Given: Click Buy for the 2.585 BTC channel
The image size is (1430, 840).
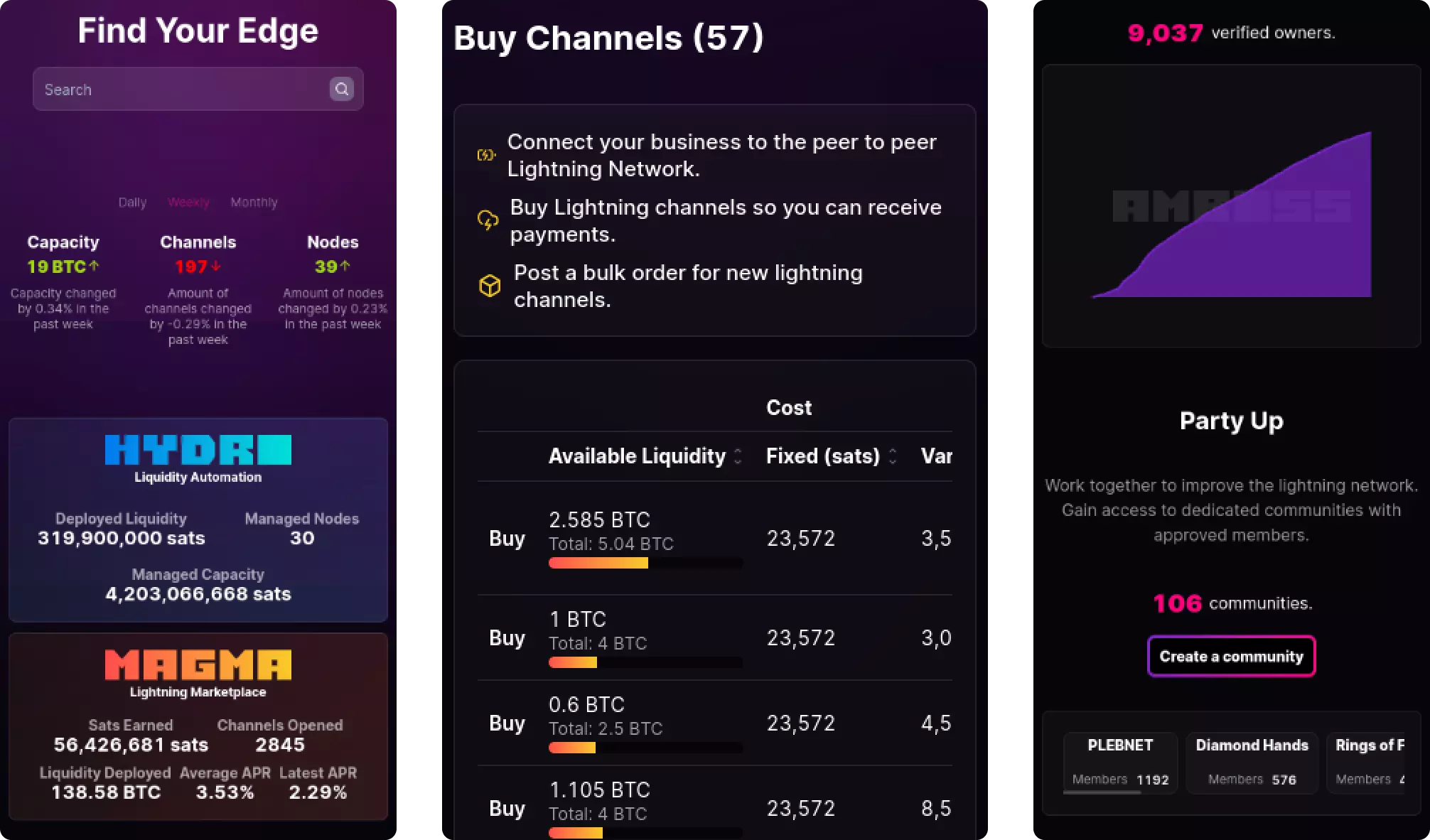Looking at the screenshot, I should (507, 539).
